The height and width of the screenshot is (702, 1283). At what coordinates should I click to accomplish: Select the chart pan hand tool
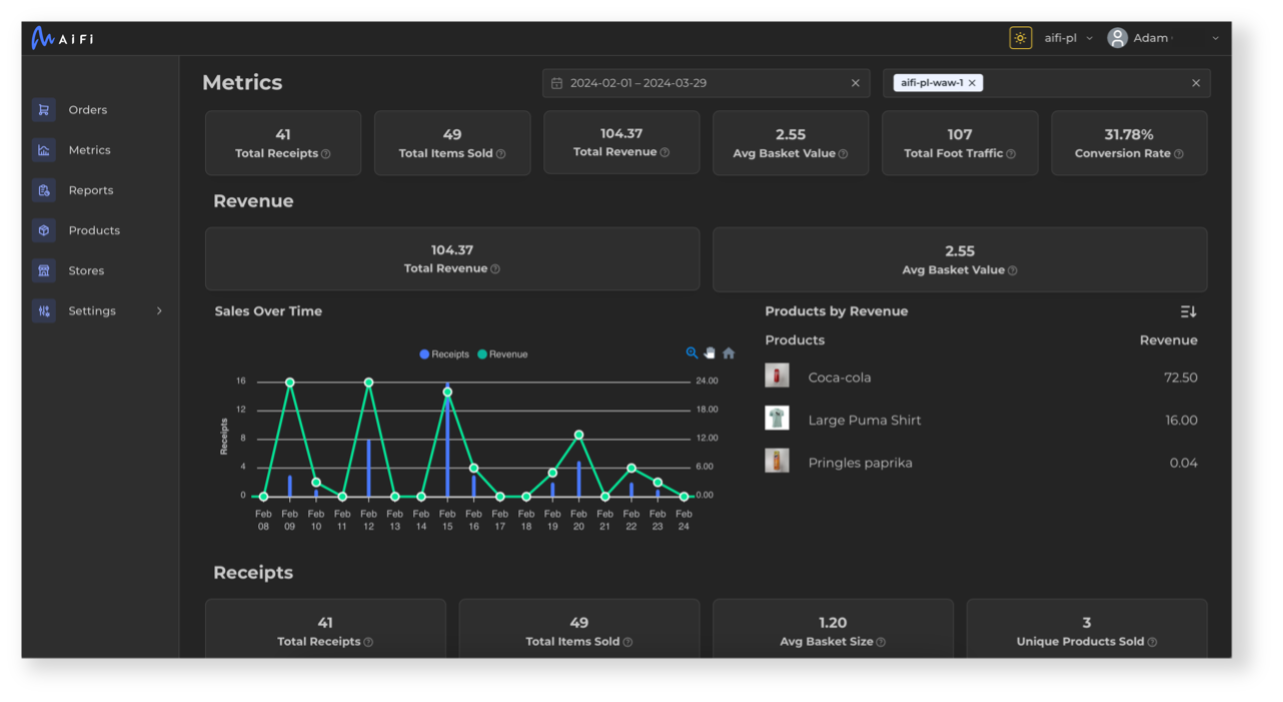[710, 353]
